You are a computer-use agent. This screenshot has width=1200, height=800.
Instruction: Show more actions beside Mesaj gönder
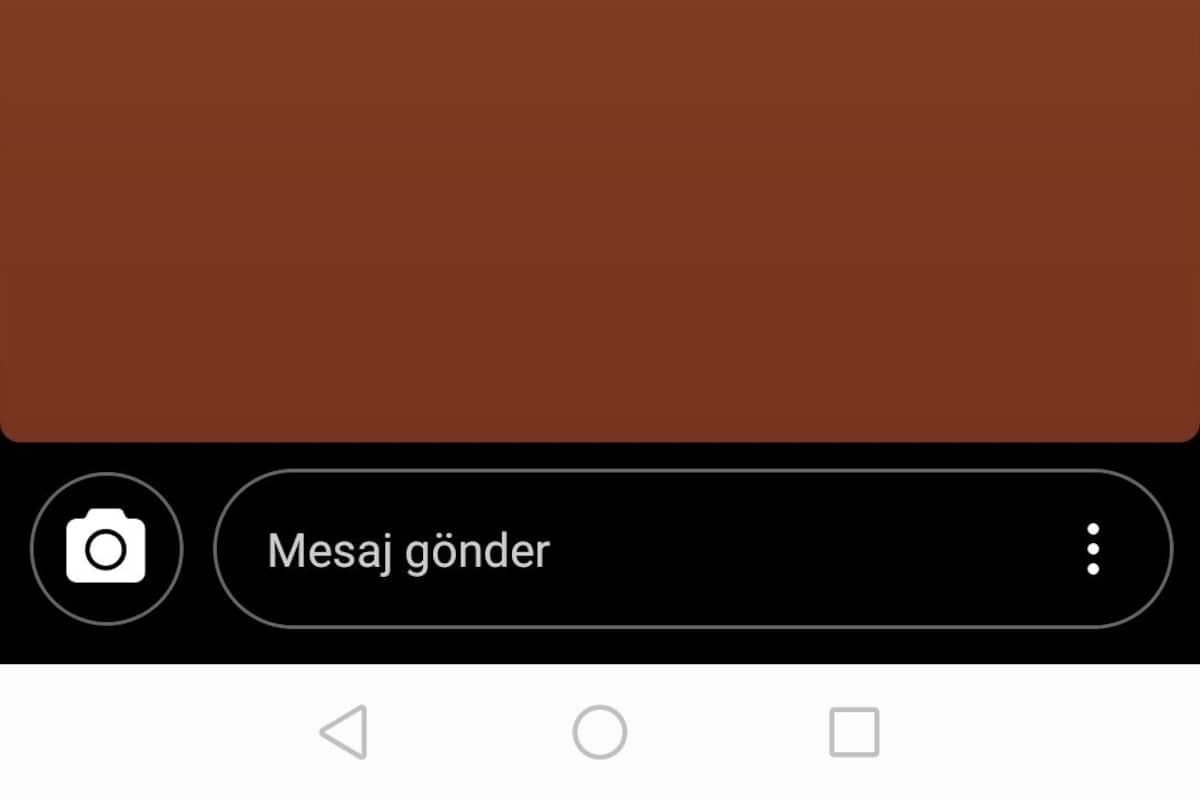pos(1093,549)
